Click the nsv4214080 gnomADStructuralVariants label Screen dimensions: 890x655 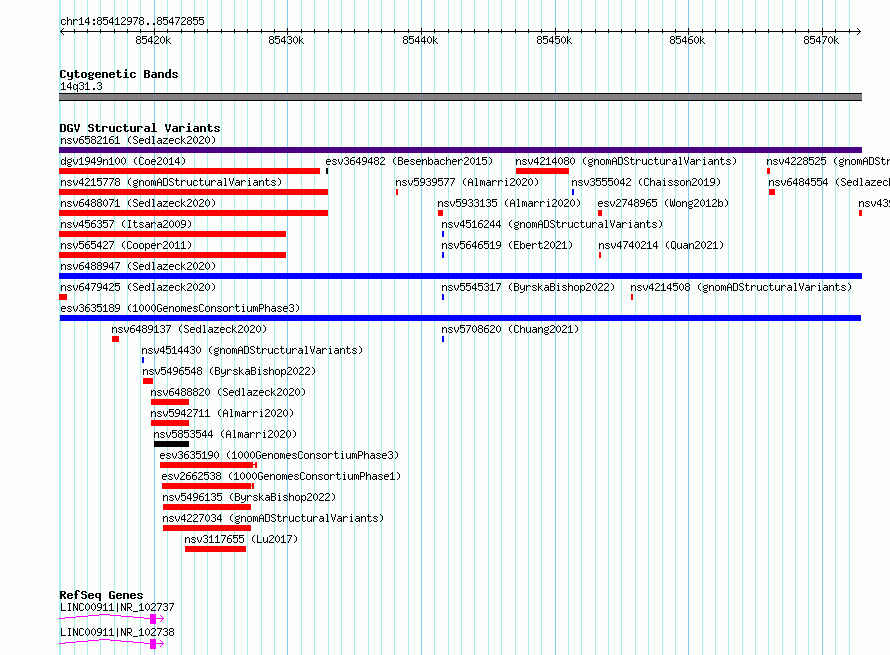point(626,161)
